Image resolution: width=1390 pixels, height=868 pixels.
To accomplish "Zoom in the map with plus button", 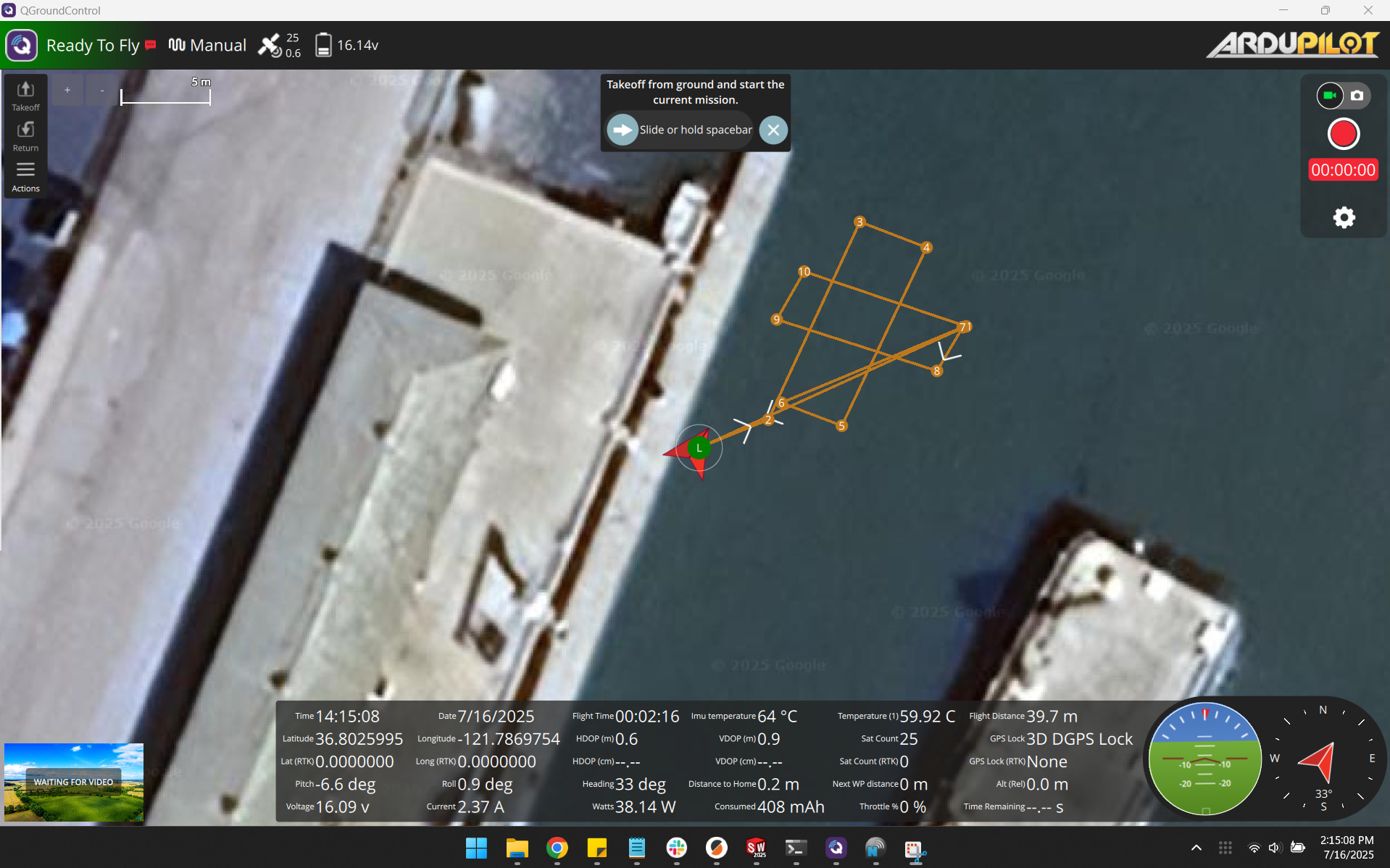I will coord(67,91).
